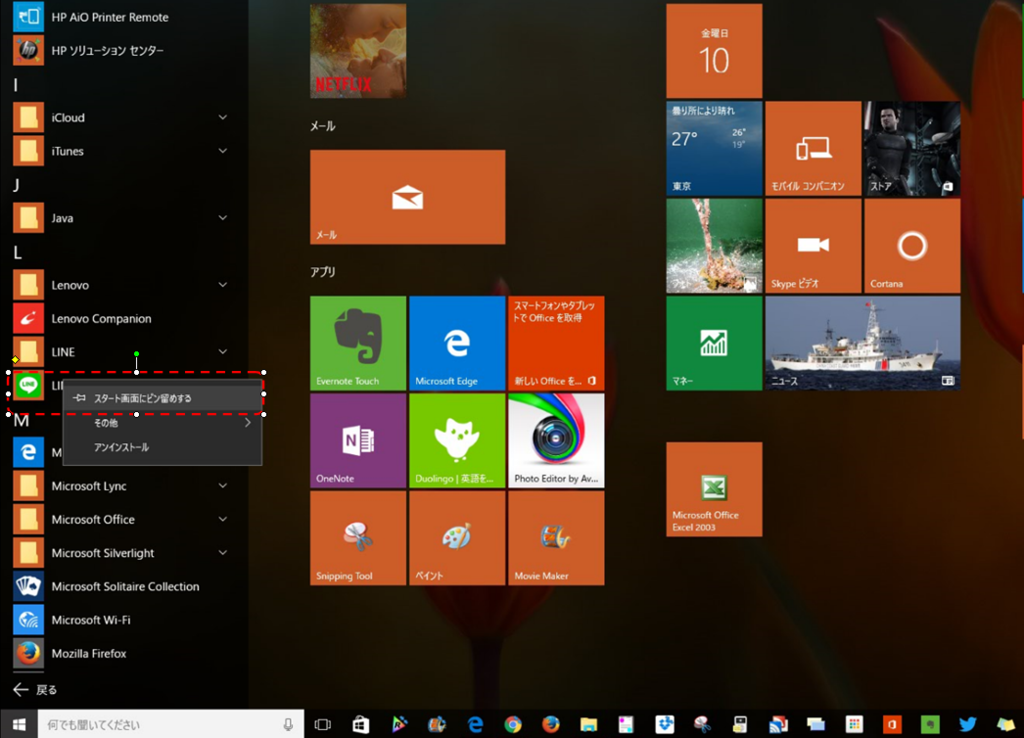
Task: Click the 戻る back button
Action: (35, 690)
